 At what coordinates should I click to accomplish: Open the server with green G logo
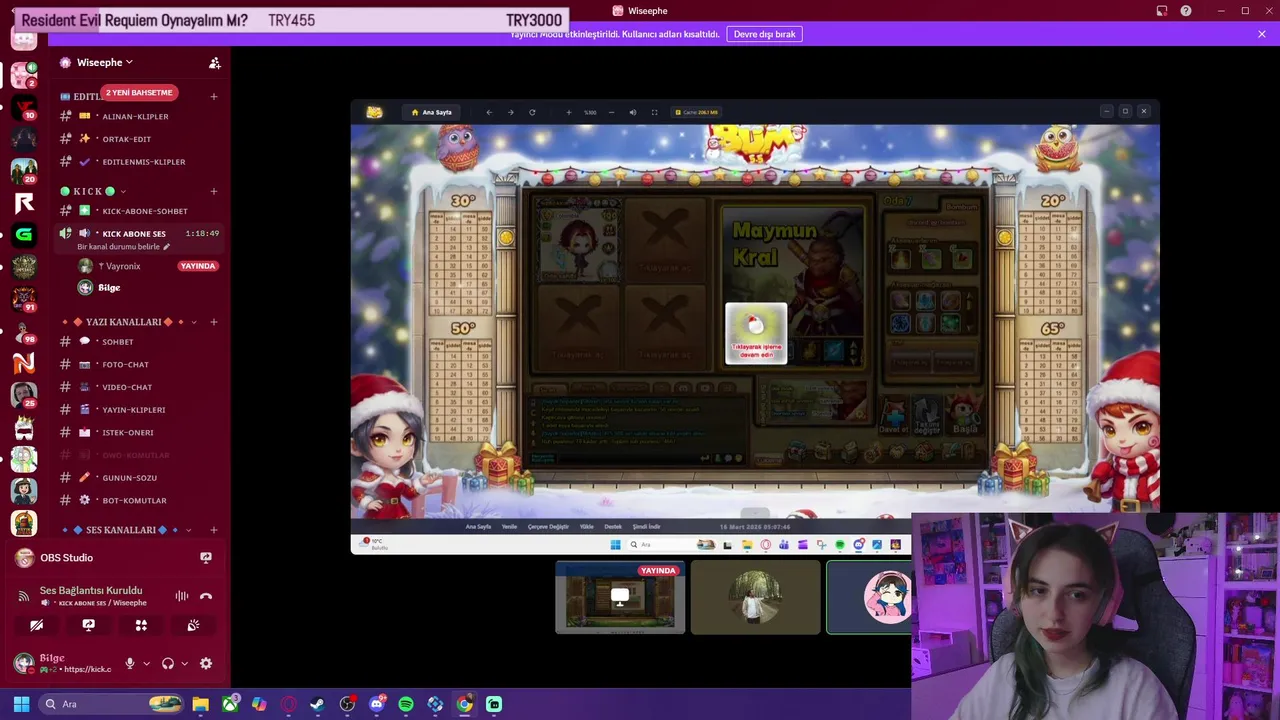point(24,235)
